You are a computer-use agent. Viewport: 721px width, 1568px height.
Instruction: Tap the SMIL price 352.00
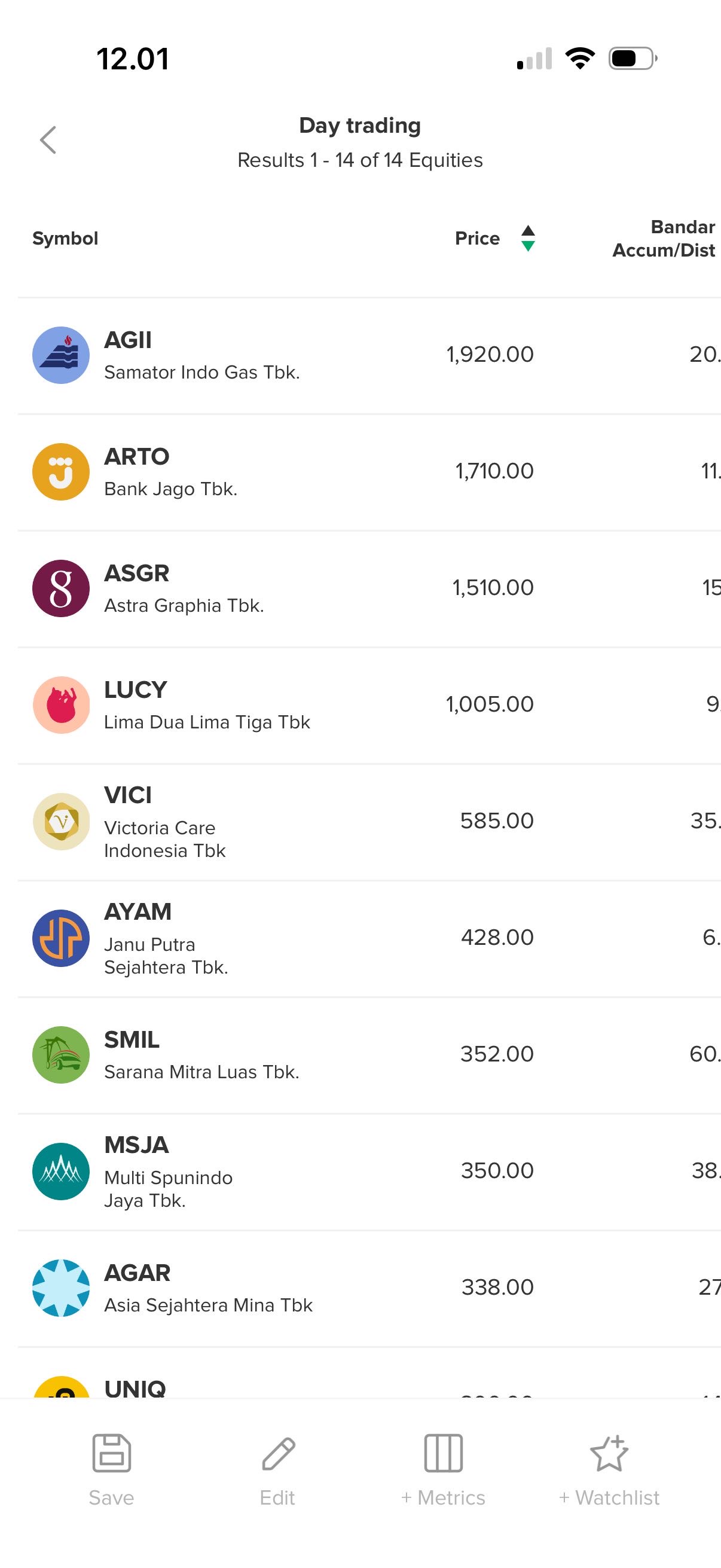(x=496, y=1054)
